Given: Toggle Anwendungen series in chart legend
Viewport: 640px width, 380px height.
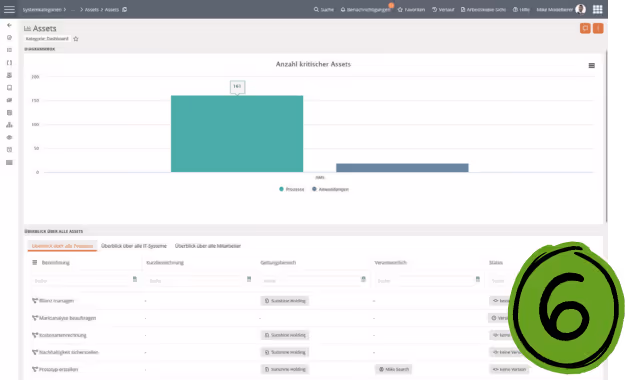Looking at the screenshot, I should pyautogui.click(x=330, y=189).
